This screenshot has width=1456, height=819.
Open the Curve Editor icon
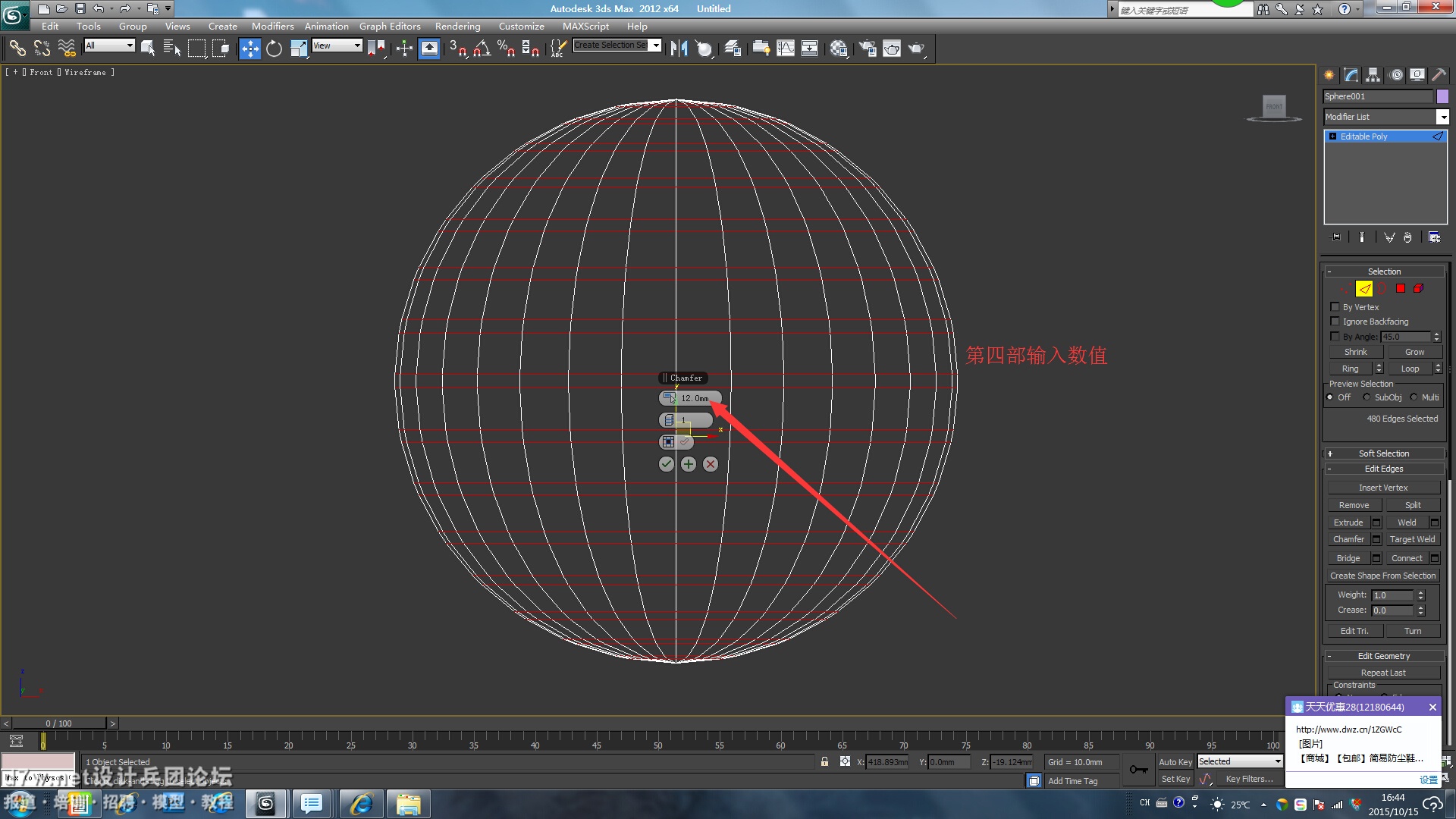(786, 49)
